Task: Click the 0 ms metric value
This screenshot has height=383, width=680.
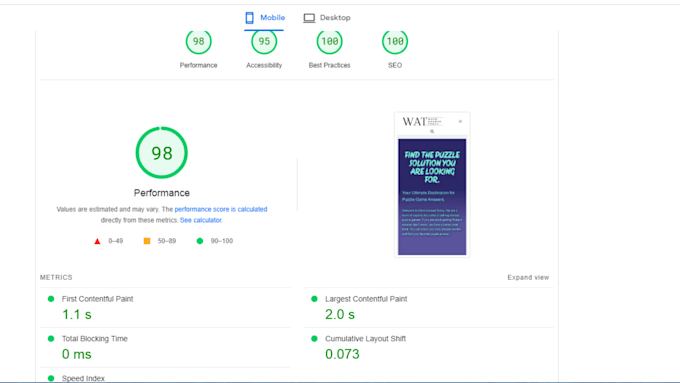Action: 77,354
